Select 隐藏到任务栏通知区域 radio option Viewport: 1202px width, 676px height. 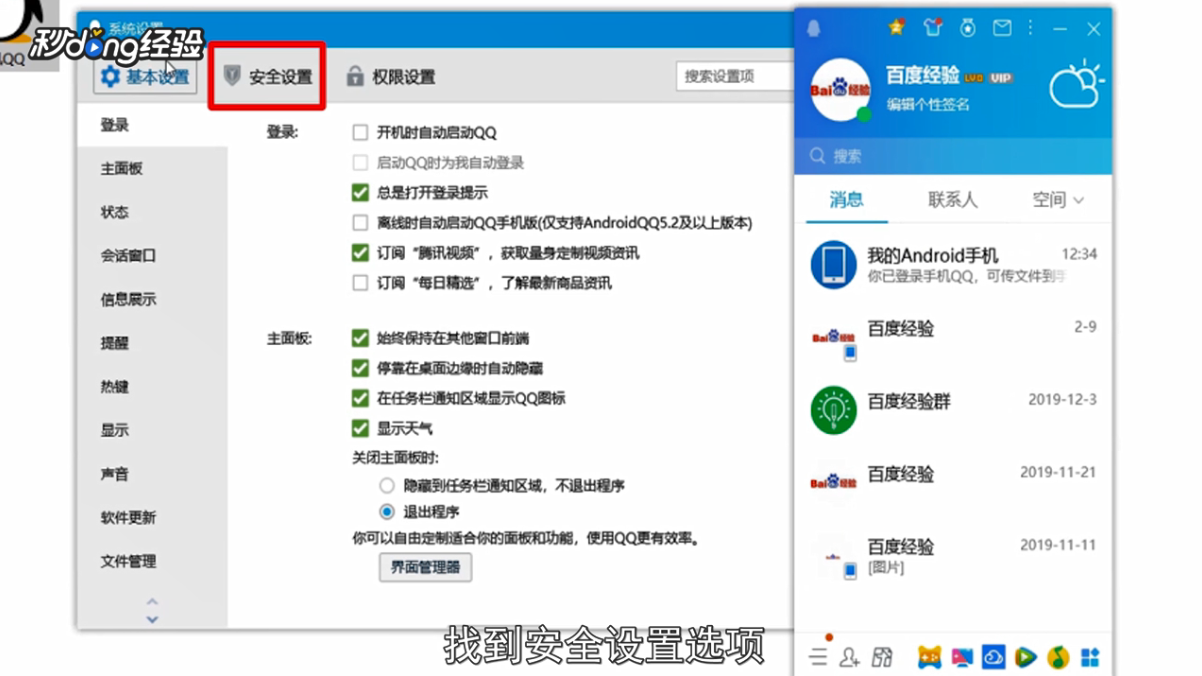tap(387, 485)
